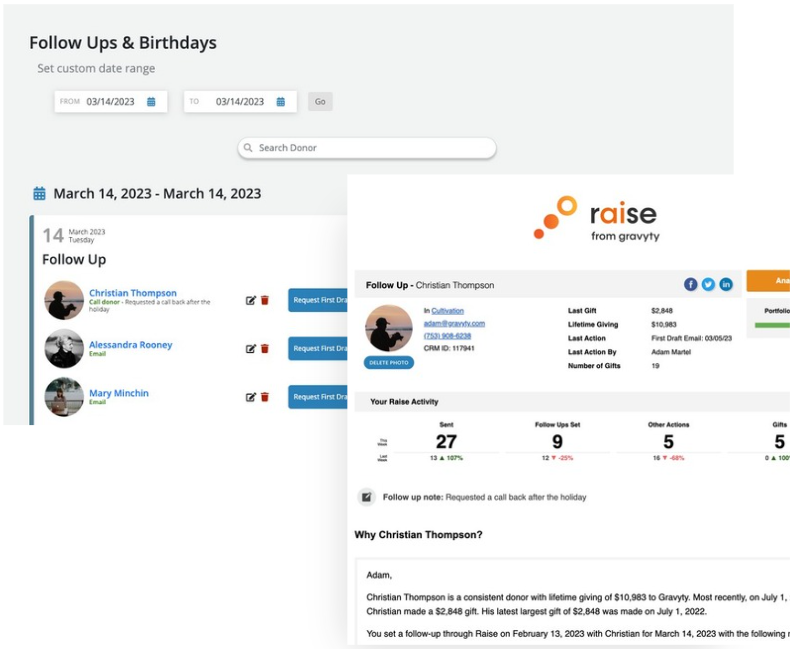Open the FROM date calendar picker icon
Viewport: 806px width, 649px height.
tap(151, 102)
